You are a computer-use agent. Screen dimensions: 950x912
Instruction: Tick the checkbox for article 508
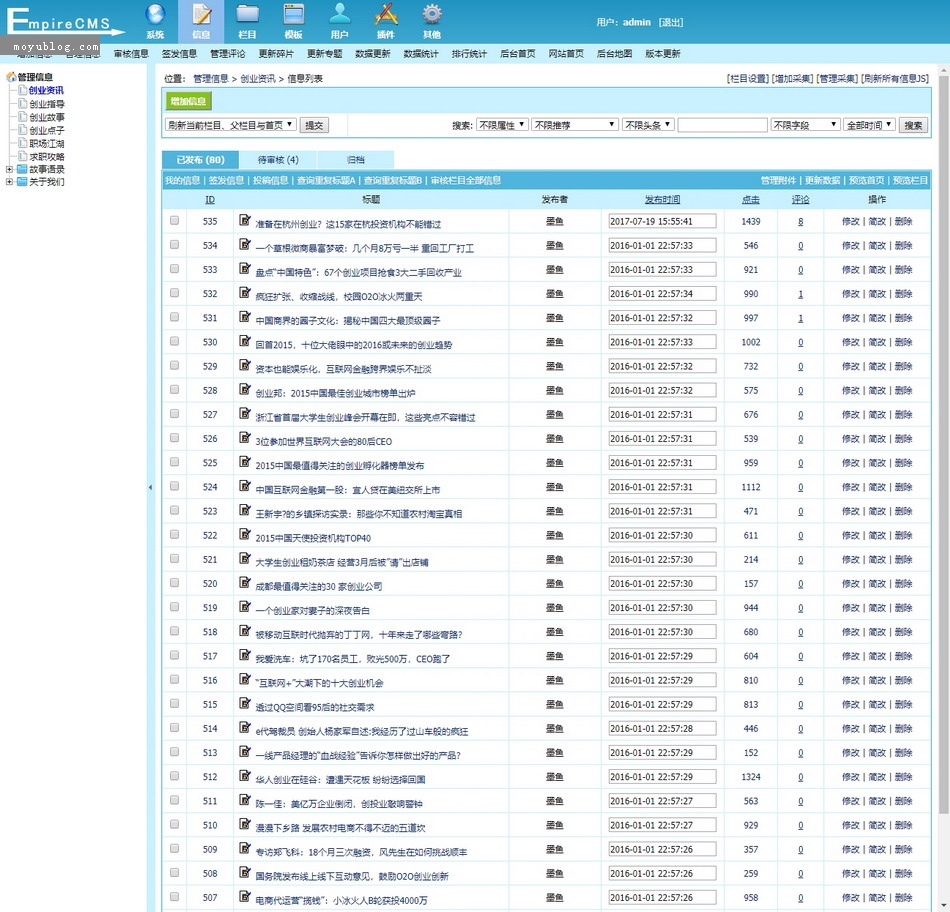tap(174, 872)
